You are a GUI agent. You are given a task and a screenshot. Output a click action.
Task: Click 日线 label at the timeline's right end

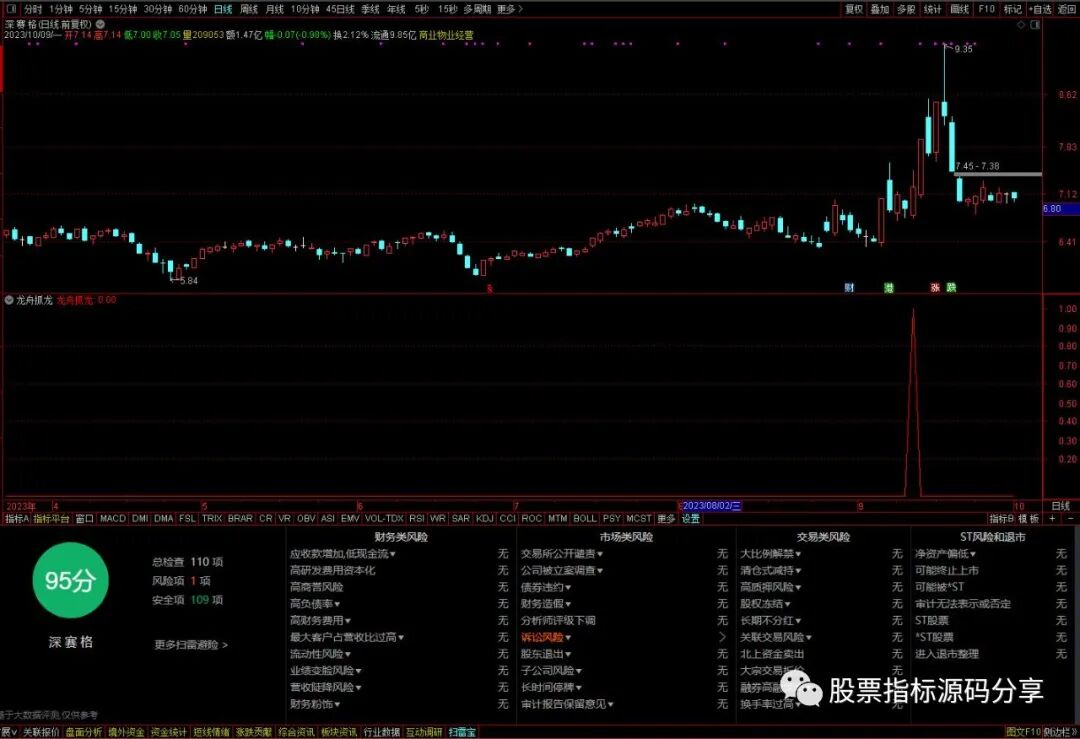(1061, 506)
